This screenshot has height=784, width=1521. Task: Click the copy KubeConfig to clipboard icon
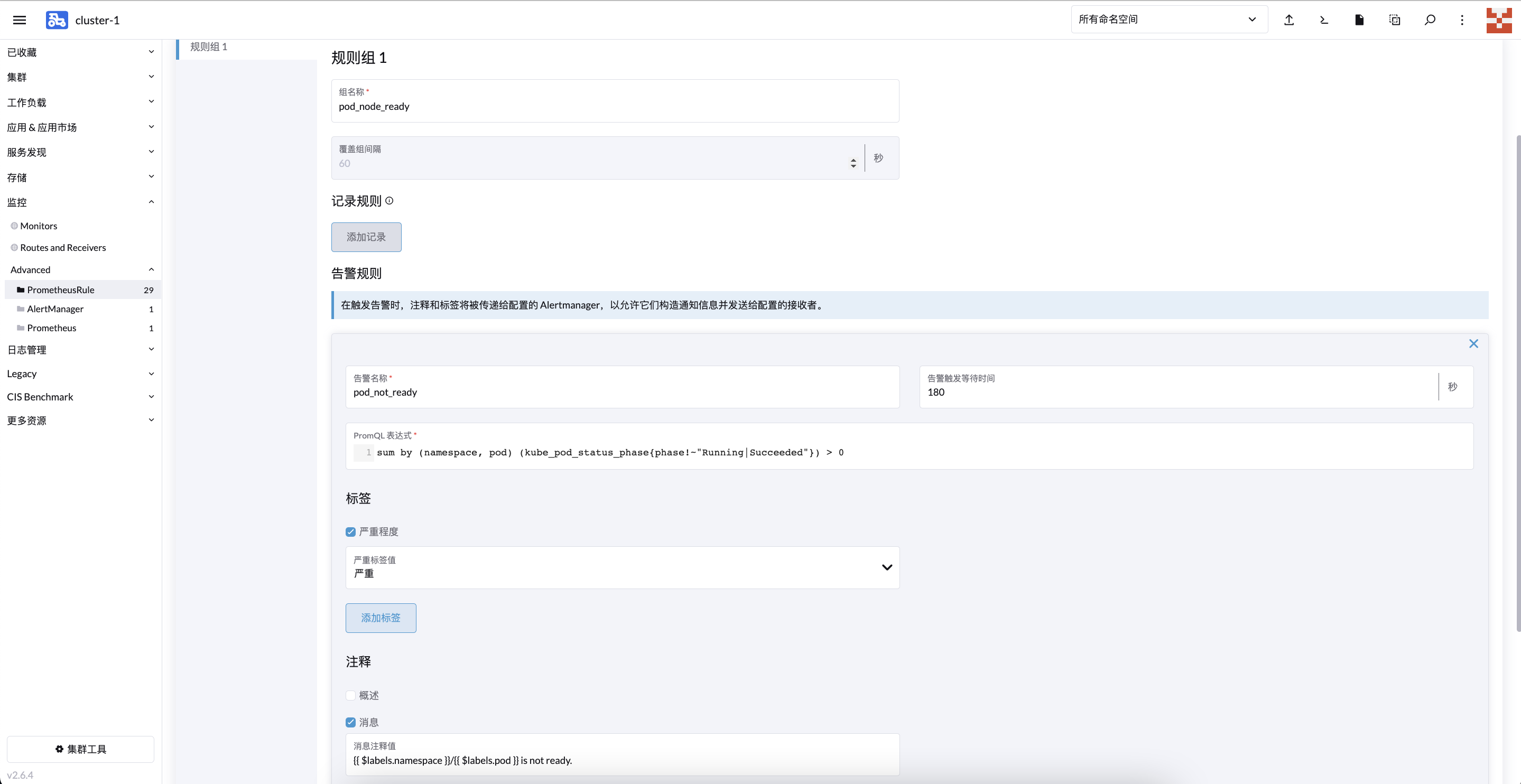(x=1395, y=20)
